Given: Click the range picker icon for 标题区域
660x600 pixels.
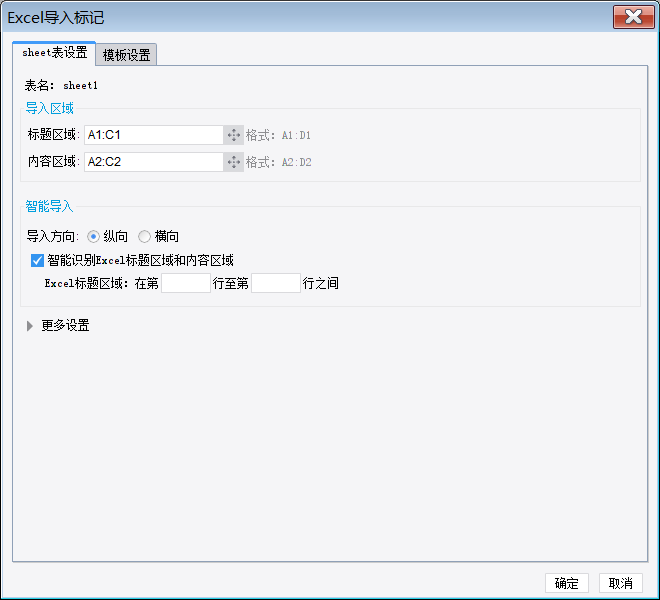Looking at the screenshot, I should 234,135.
